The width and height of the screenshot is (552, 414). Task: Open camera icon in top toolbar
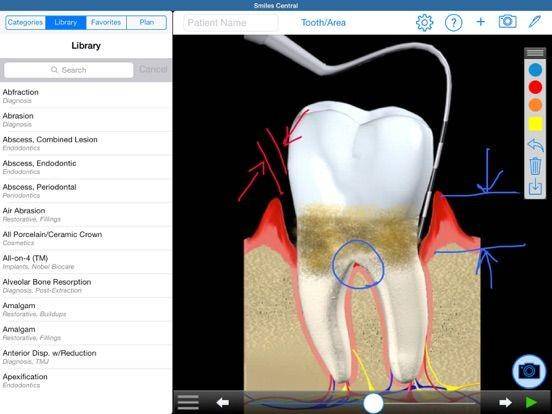point(507,22)
